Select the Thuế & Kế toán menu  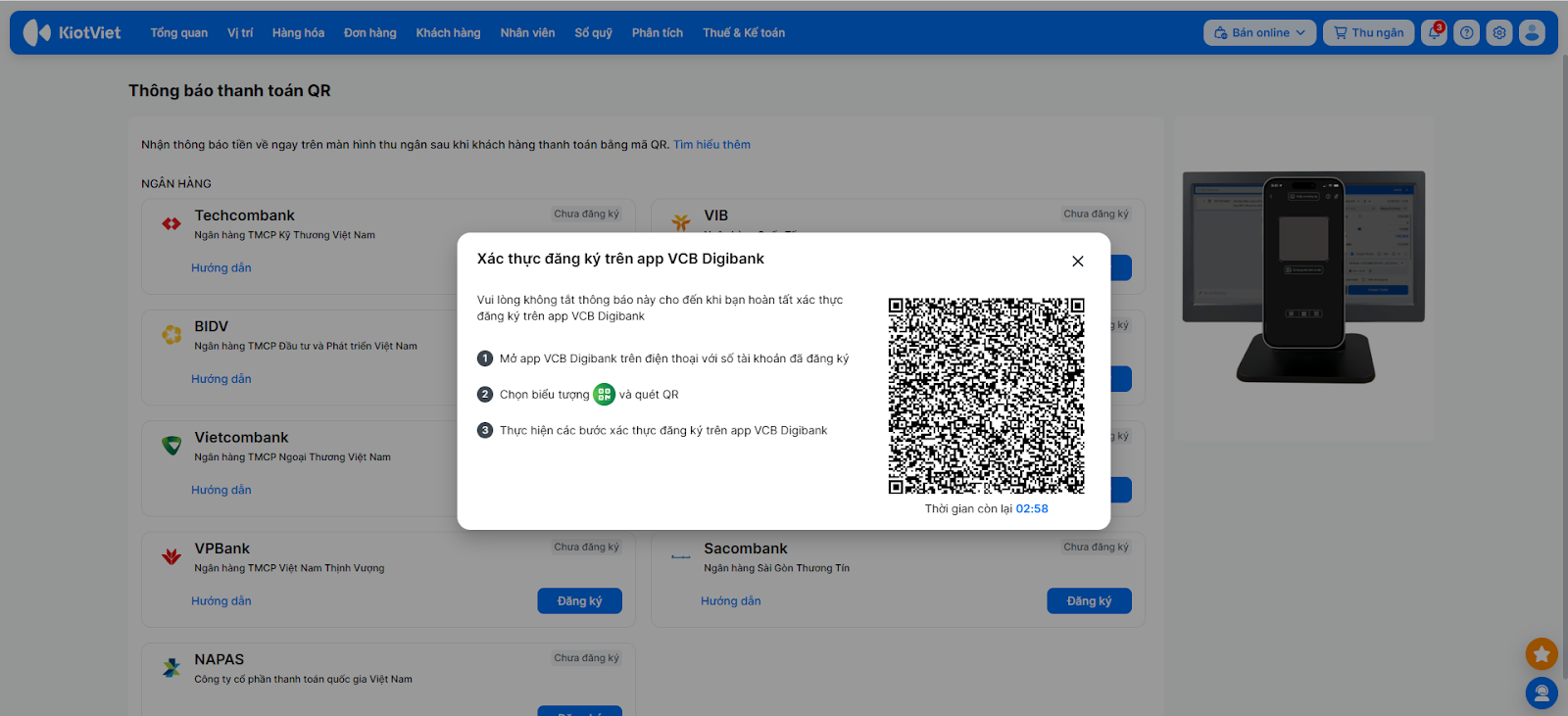pyautogui.click(x=743, y=32)
